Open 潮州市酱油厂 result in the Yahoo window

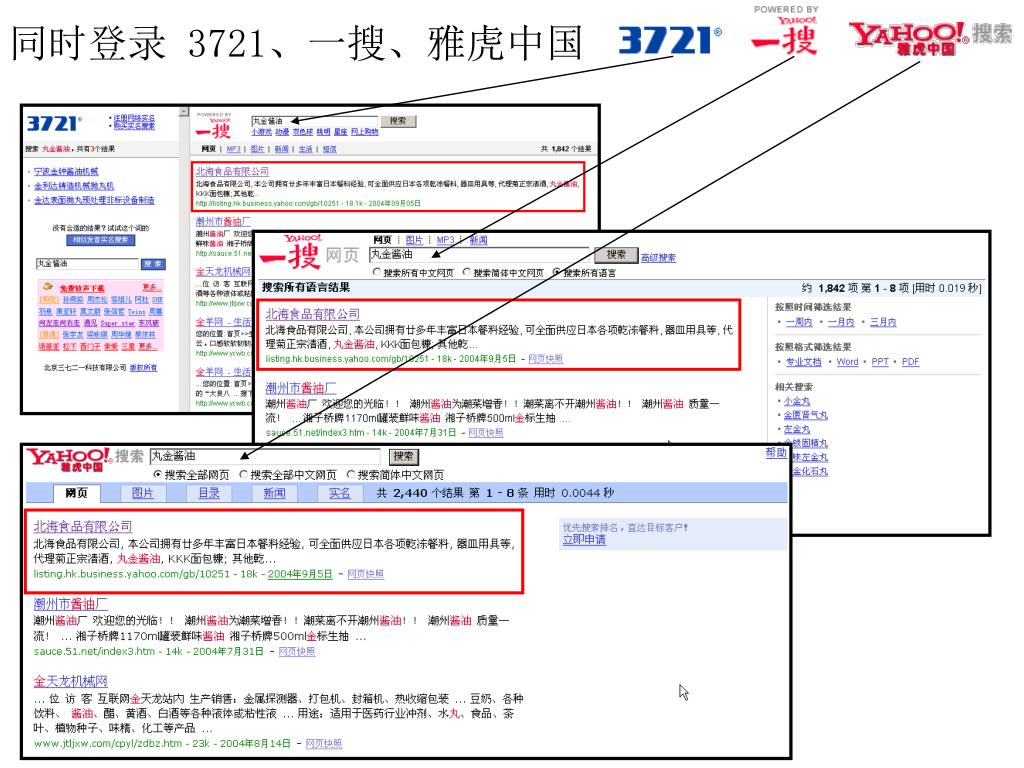[x=71, y=603]
